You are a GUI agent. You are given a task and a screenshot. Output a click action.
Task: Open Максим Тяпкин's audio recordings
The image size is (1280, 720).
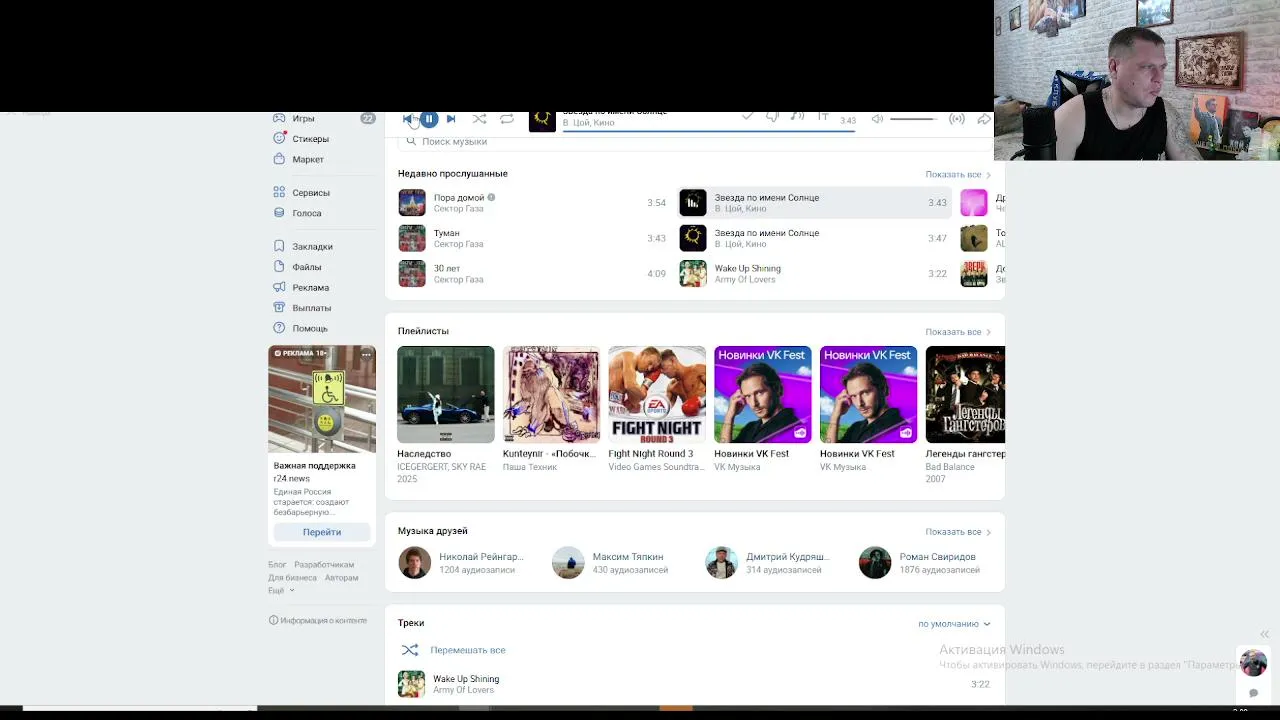coord(610,563)
